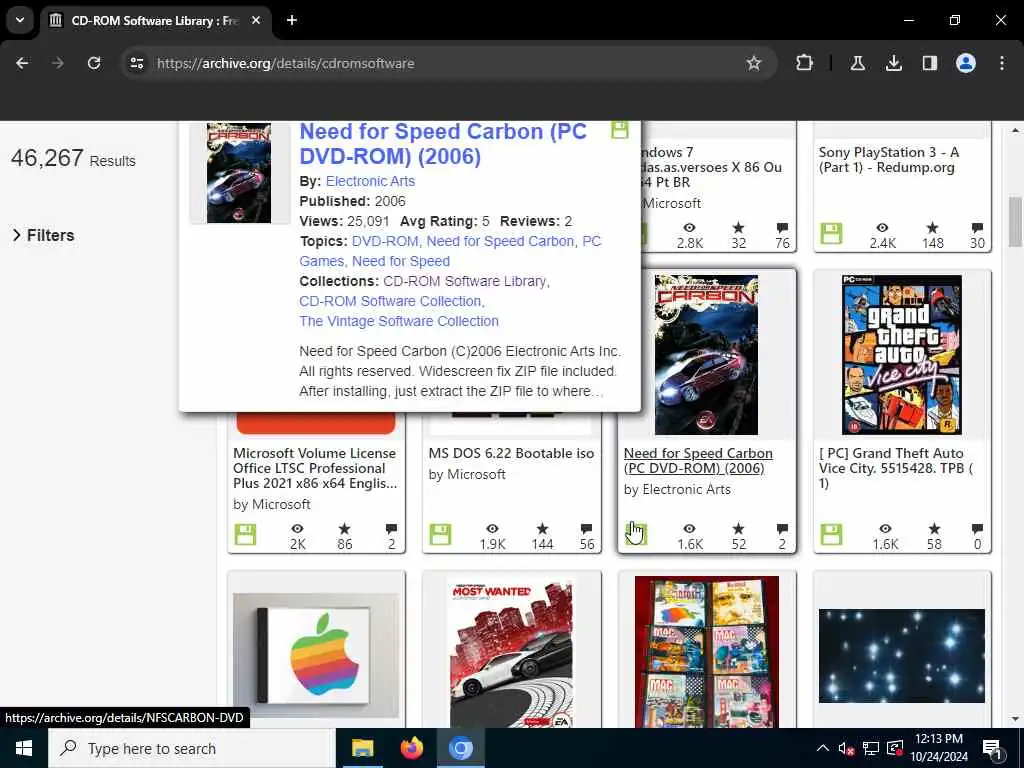Viewport: 1024px width, 768px height.
Task: Open the tab search dropdown arrow
Action: coord(20,20)
